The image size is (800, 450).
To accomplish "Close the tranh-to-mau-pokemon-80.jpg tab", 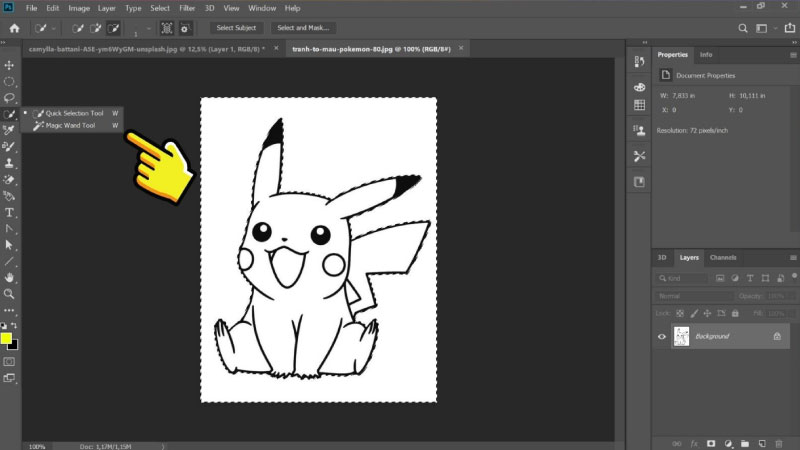I will [461, 48].
